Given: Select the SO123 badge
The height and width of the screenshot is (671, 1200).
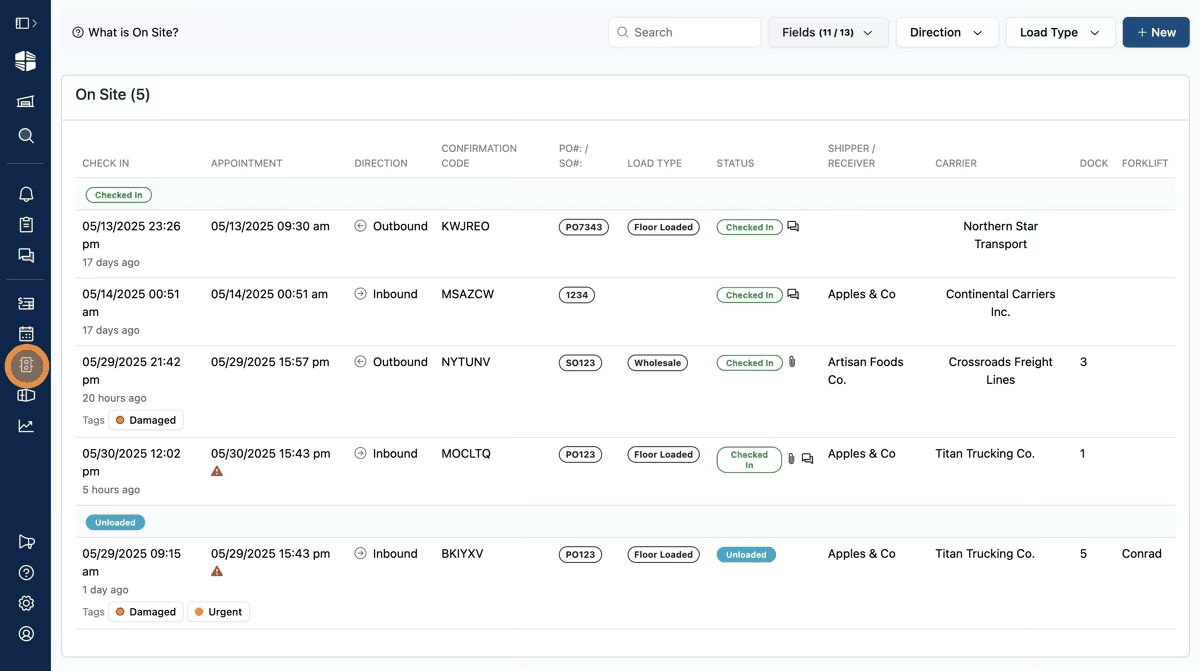Looking at the screenshot, I should pyautogui.click(x=580, y=363).
